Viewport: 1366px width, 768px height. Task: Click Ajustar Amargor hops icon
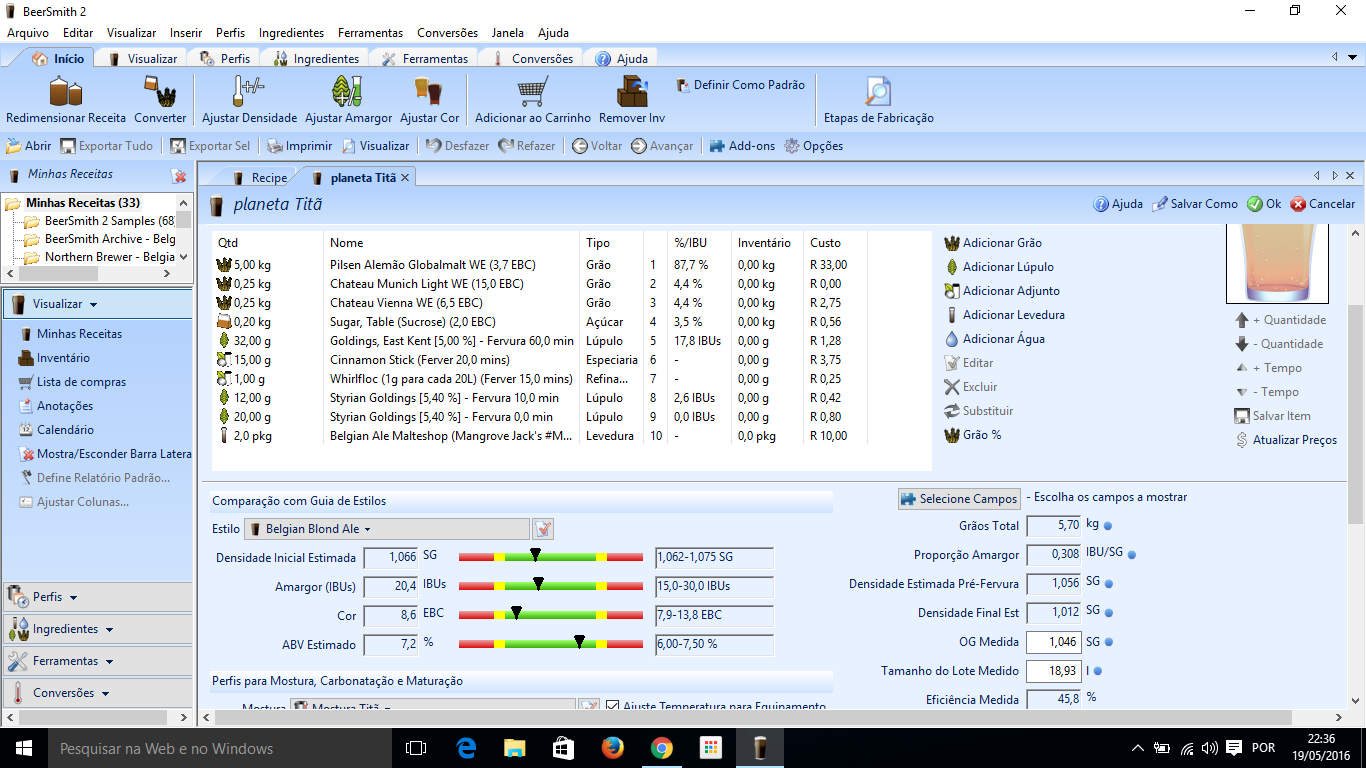[347, 92]
